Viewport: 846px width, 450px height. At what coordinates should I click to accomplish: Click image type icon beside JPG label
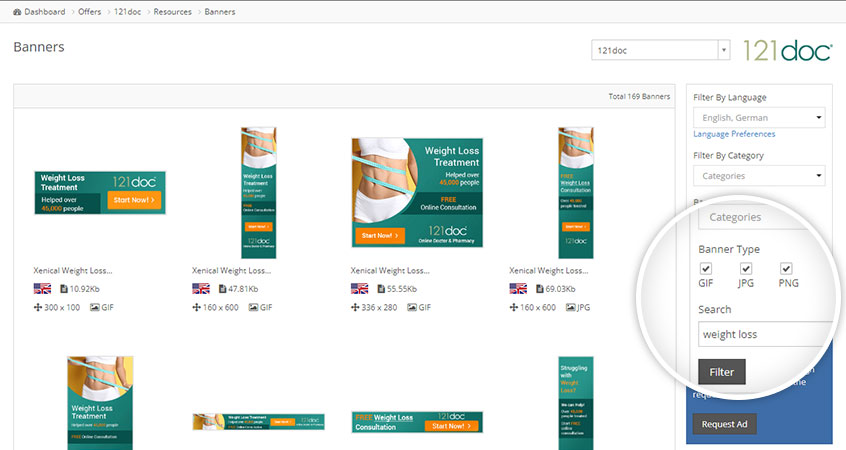tap(570, 307)
